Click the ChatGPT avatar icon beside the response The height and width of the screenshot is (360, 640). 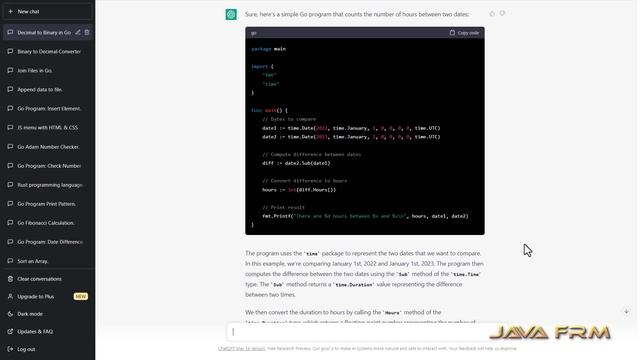click(x=231, y=14)
